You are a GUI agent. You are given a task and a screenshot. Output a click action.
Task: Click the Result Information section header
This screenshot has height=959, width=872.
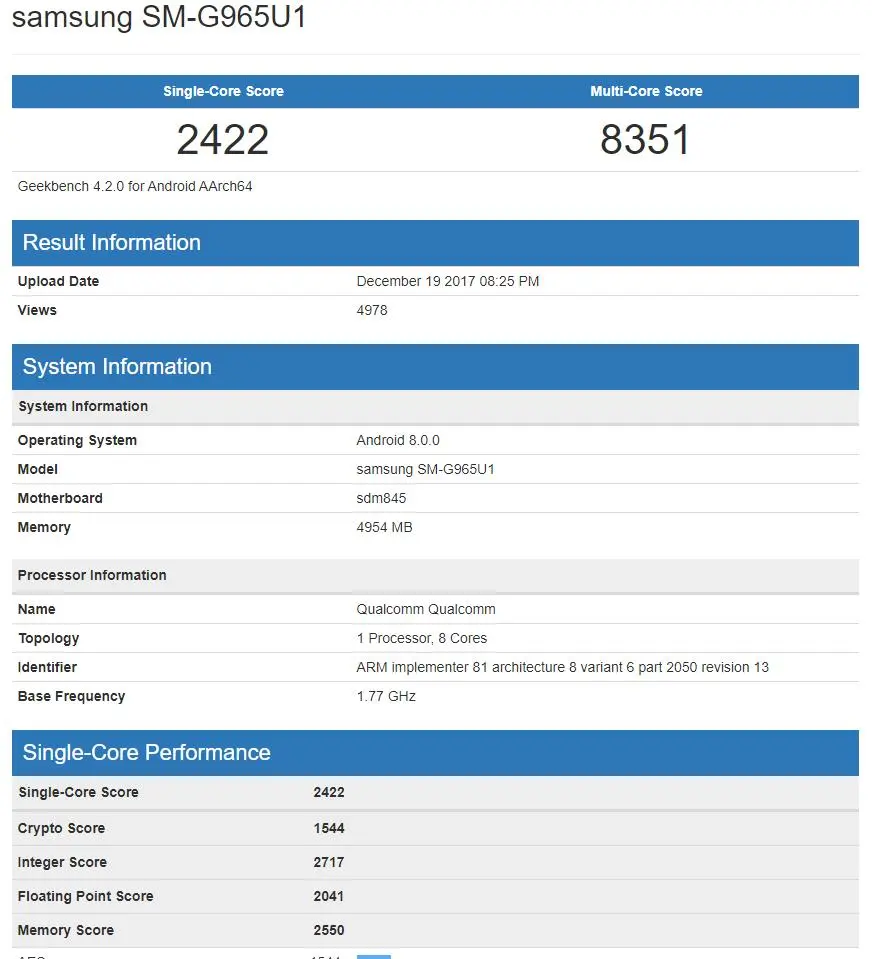click(435, 243)
